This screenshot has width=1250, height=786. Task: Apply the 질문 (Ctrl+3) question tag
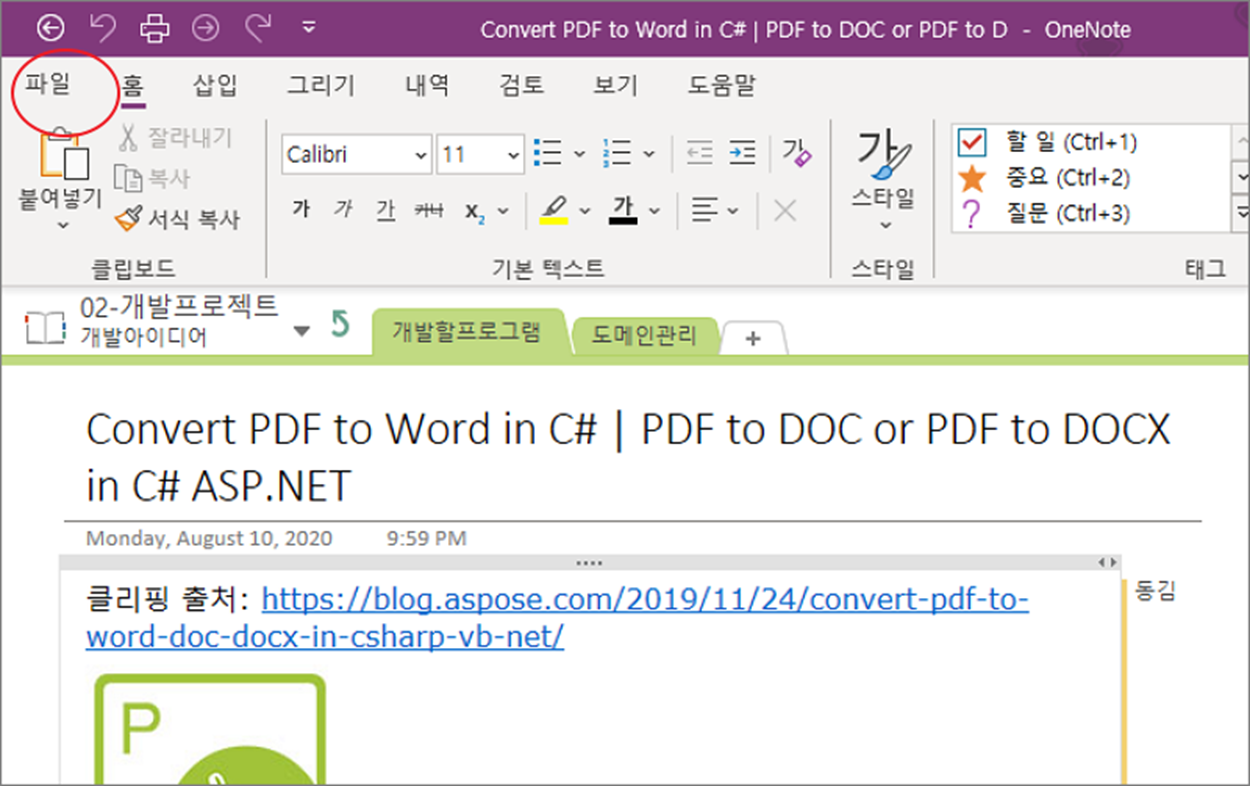click(x=1044, y=213)
